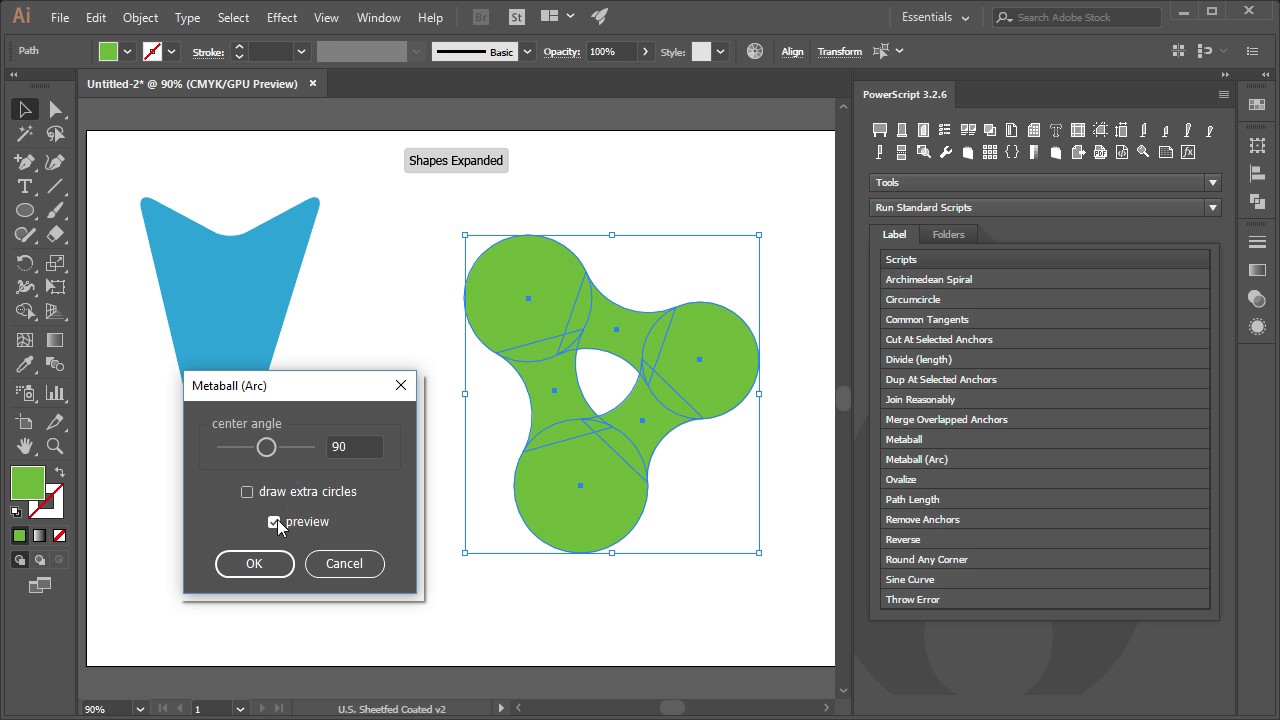Click the green Fill swatch in toolbox
Viewport: 1280px width, 720px height.
point(27,483)
